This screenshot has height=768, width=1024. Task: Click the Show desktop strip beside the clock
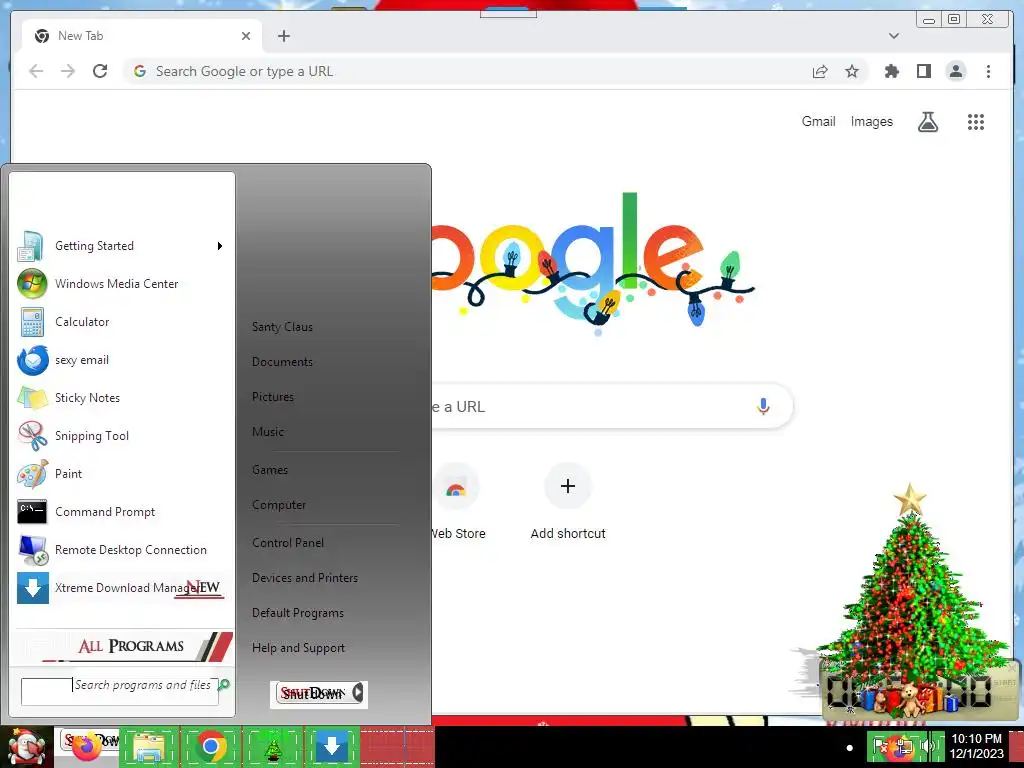1016,747
